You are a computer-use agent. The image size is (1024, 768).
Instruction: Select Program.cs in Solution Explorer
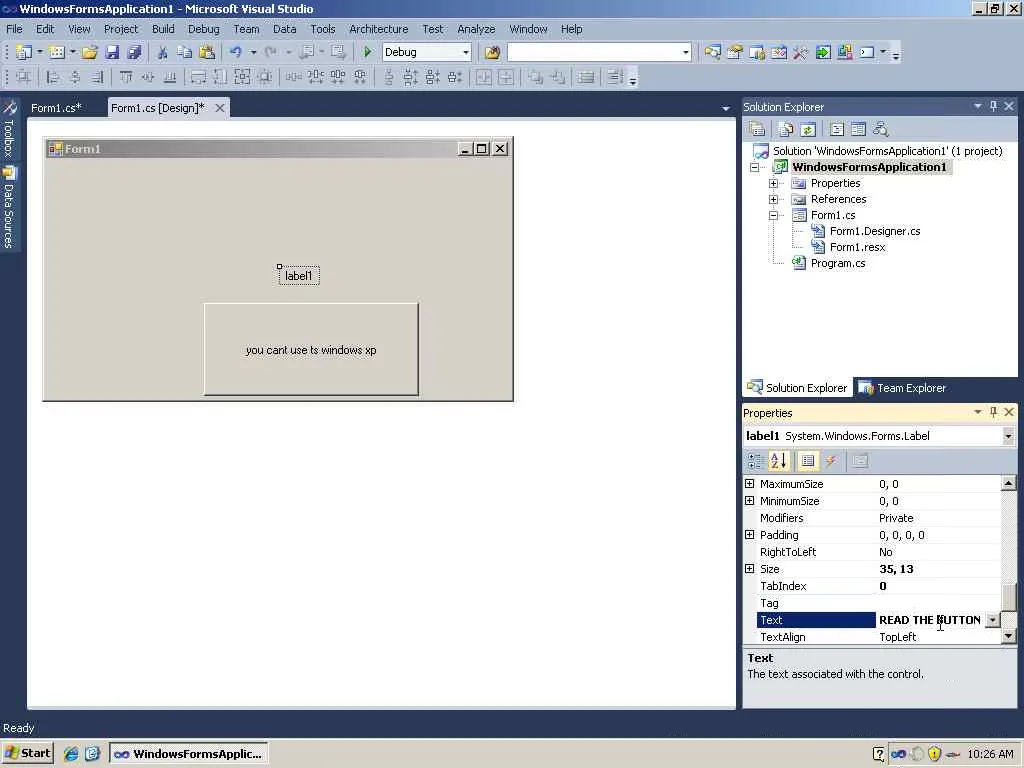tap(838, 263)
